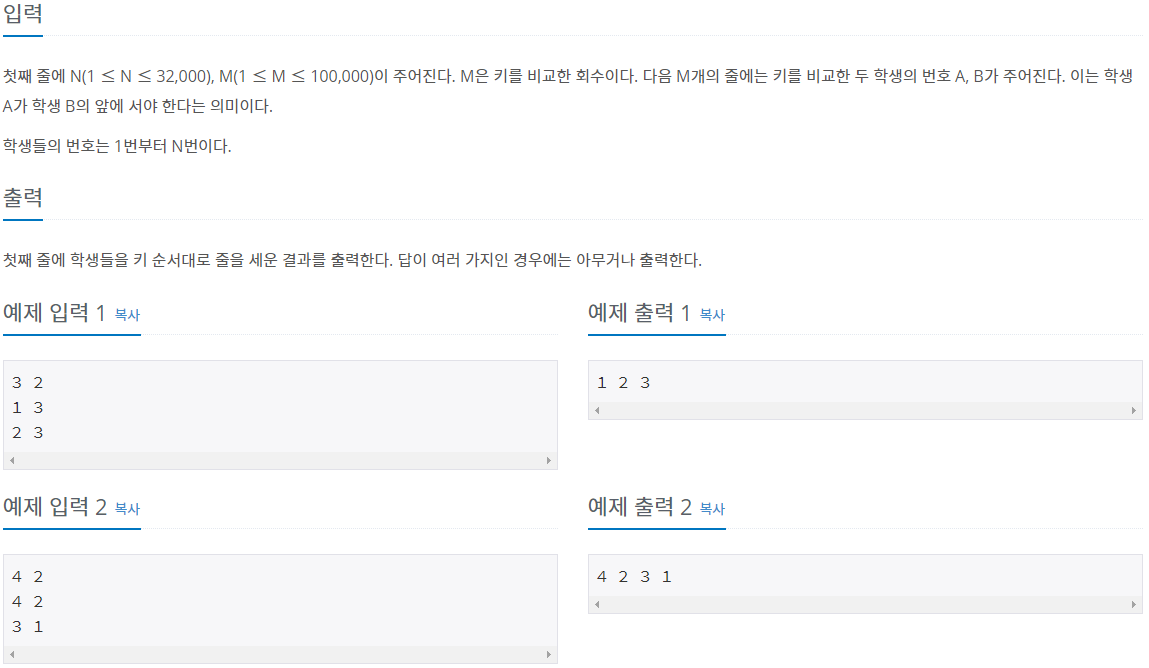This screenshot has width=1149, height=668.
Task: Click the right scroll arrow under 예제 출력 1
Action: tap(1132, 410)
